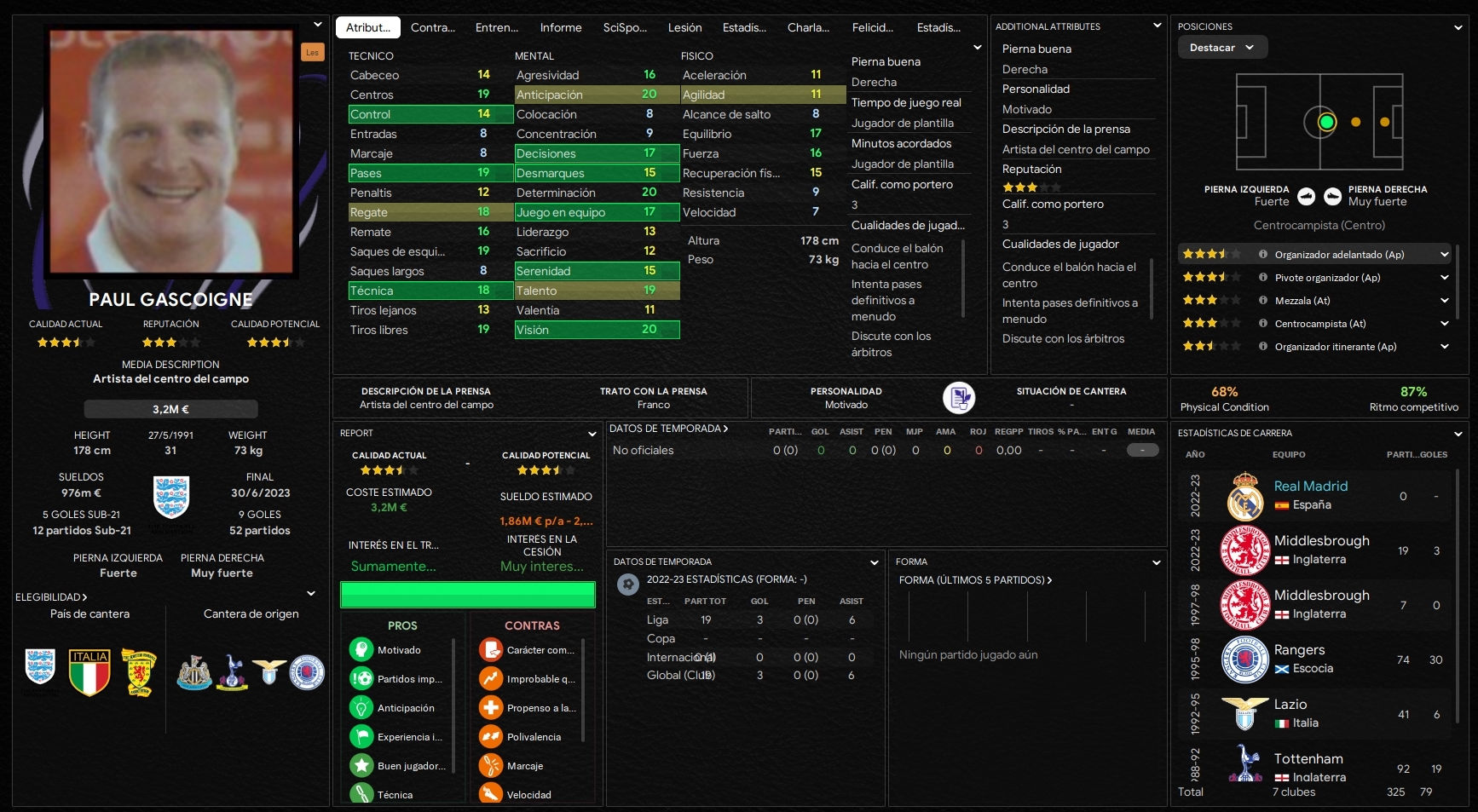Click the broken chain icon beside Marcaje in Contras
The image size is (1478, 812).
click(491, 766)
